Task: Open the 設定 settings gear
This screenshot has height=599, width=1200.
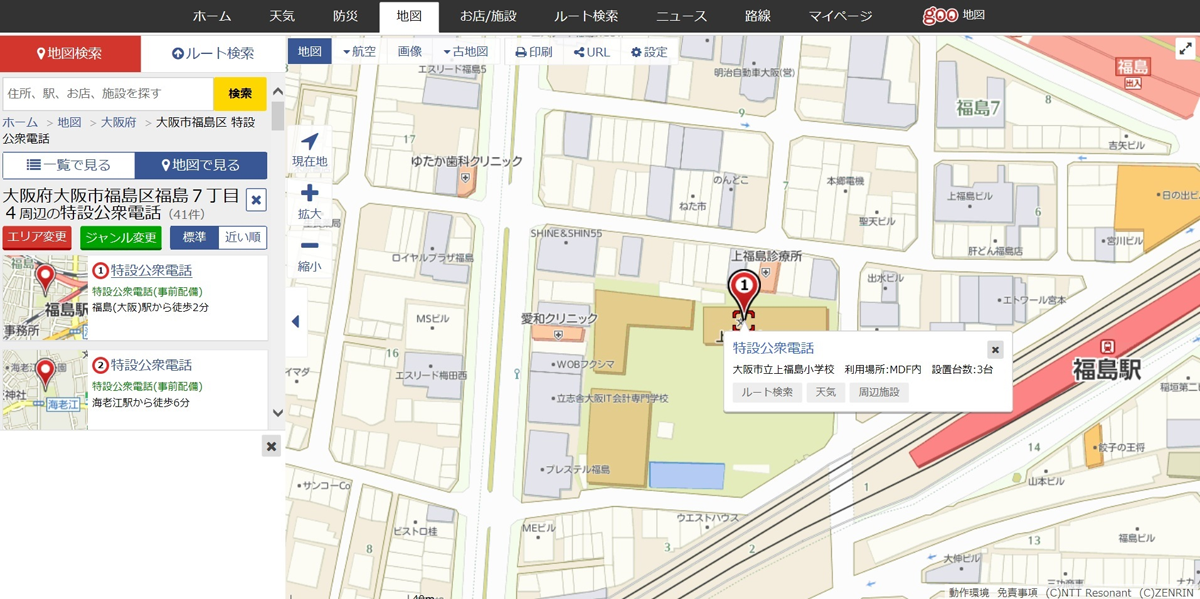Action: [x=649, y=52]
